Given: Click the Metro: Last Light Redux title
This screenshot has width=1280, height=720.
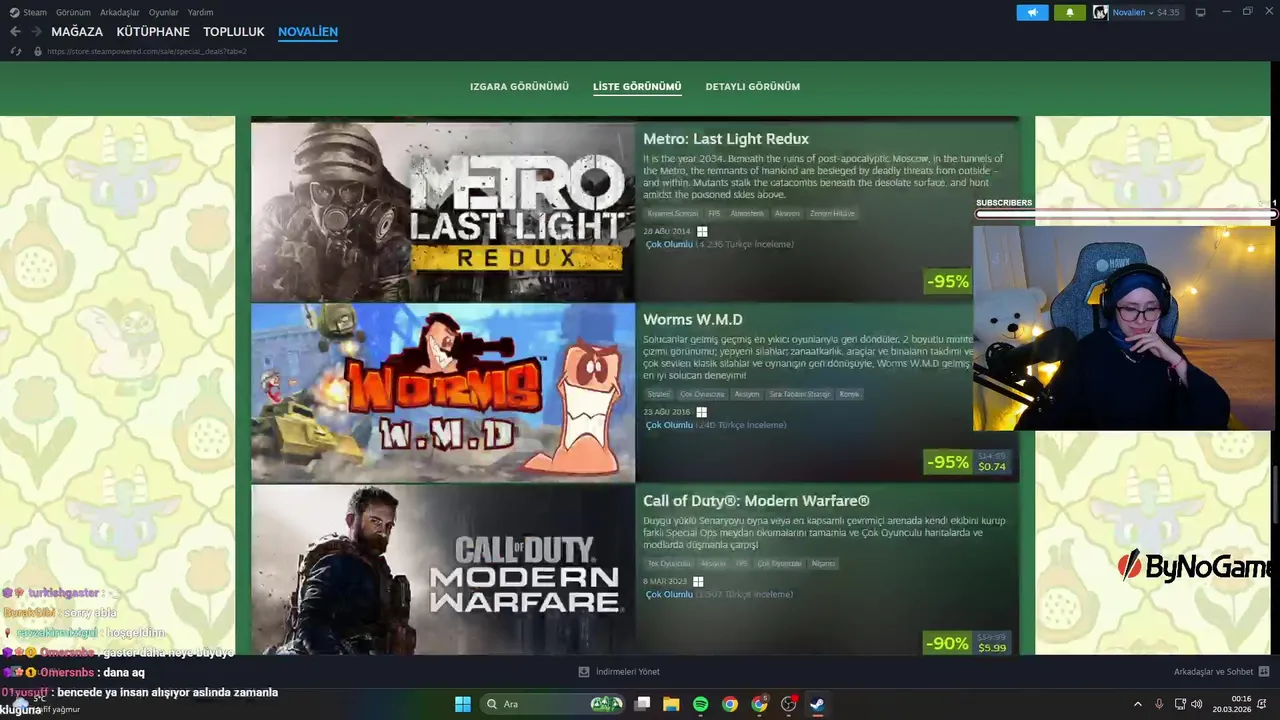Looking at the screenshot, I should click(x=726, y=139).
